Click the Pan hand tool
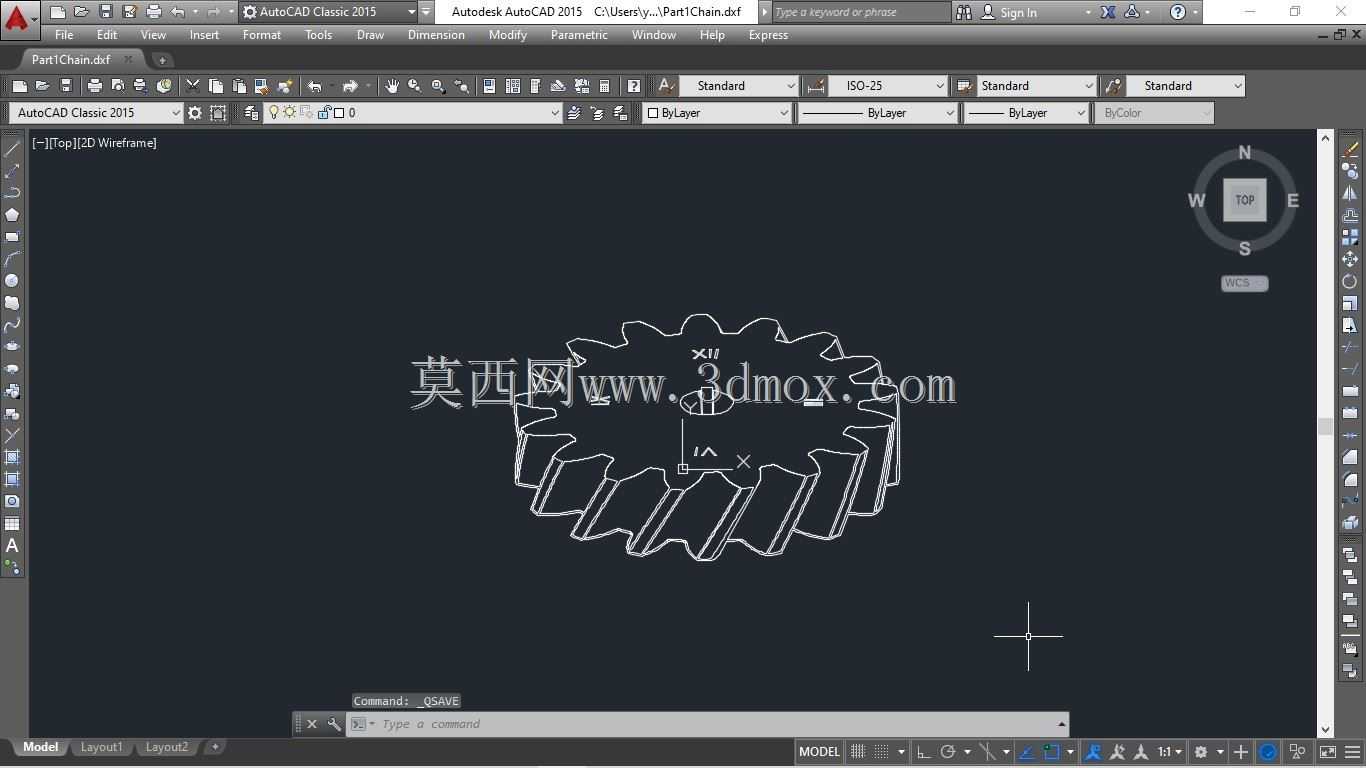1366x768 pixels. (392, 86)
